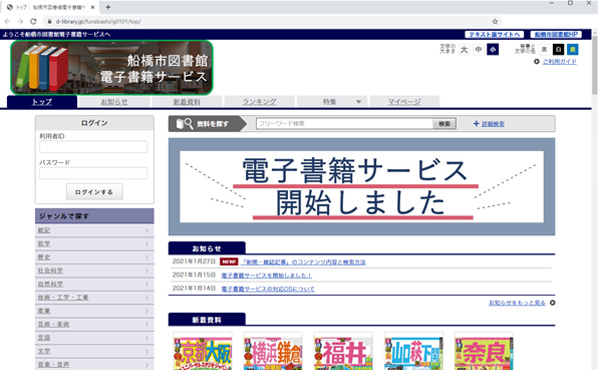Expand the 社会科学 genre chevron
This screenshot has width=598, height=370.
[x=147, y=270]
